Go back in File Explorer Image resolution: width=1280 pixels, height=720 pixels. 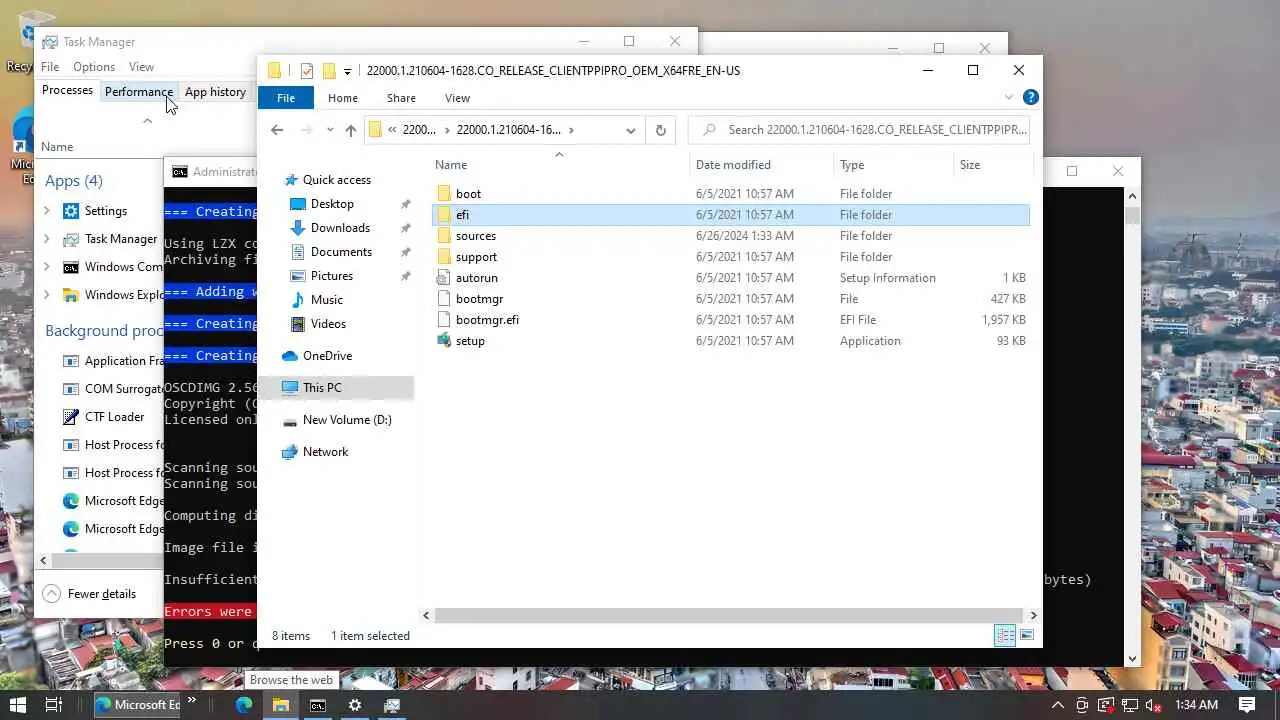(x=277, y=130)
